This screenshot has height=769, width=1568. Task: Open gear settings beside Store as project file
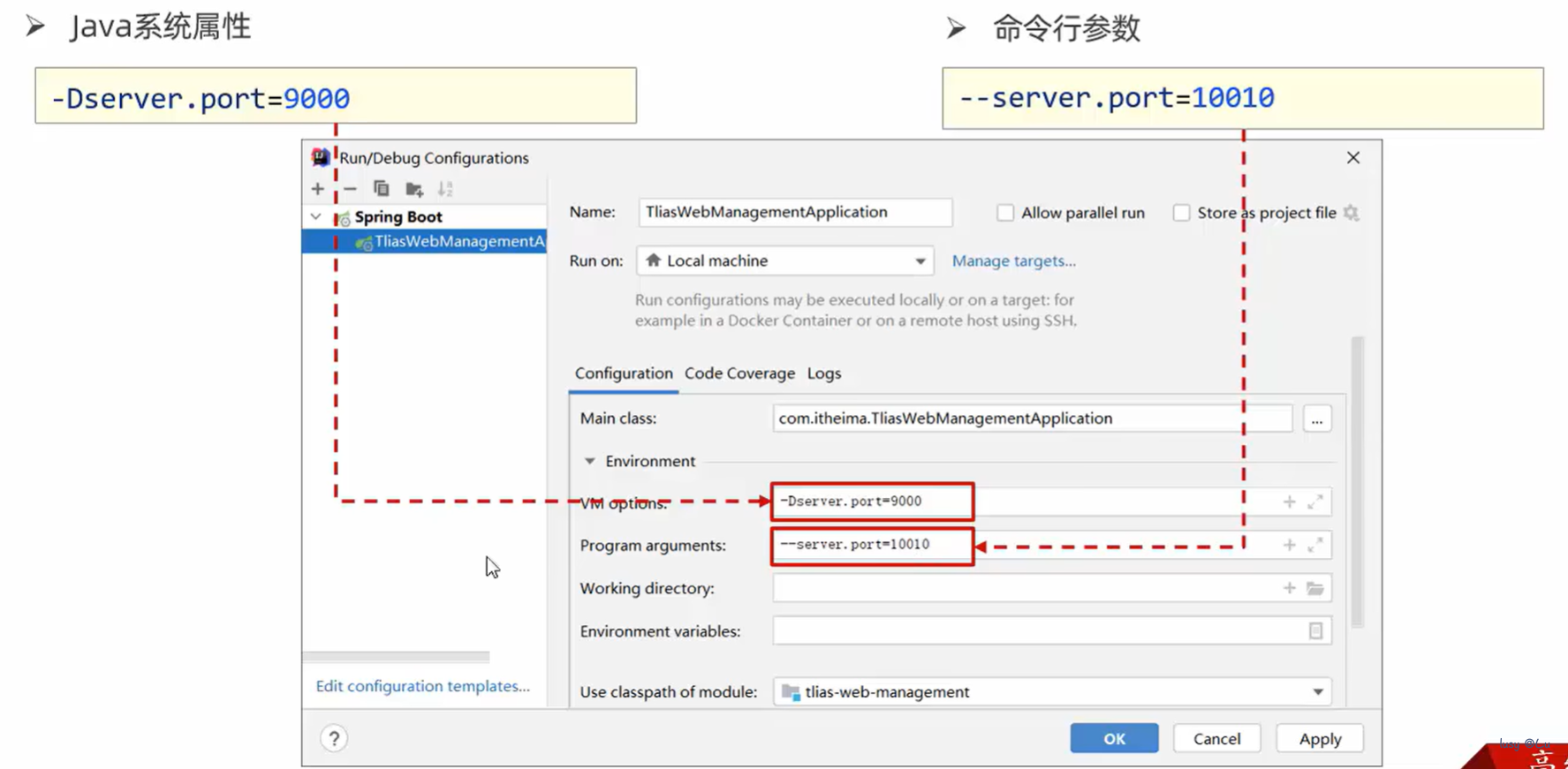coord(1351,213)
